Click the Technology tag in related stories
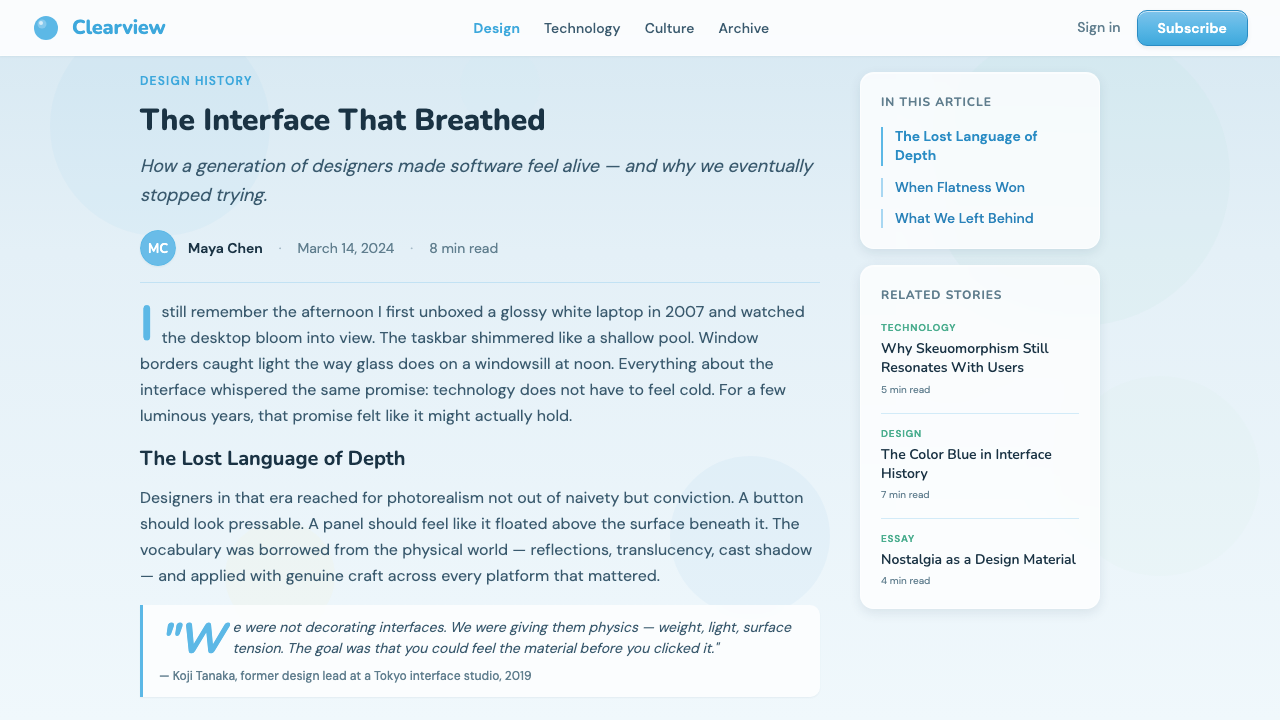1280x720 pixels. pos(918,328)
